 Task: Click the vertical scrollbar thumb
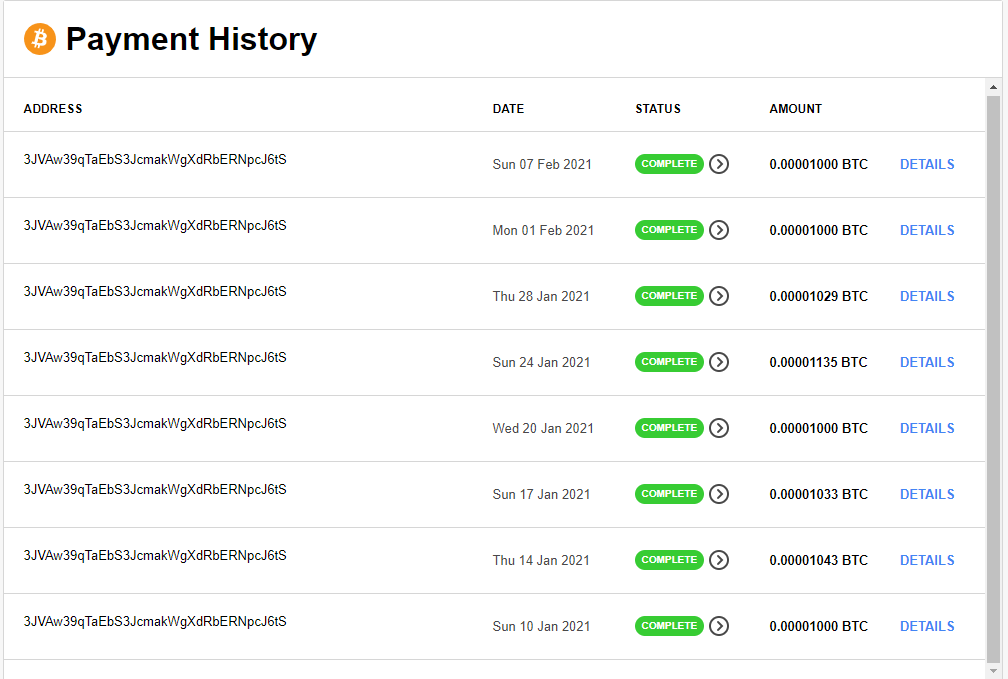993,377
